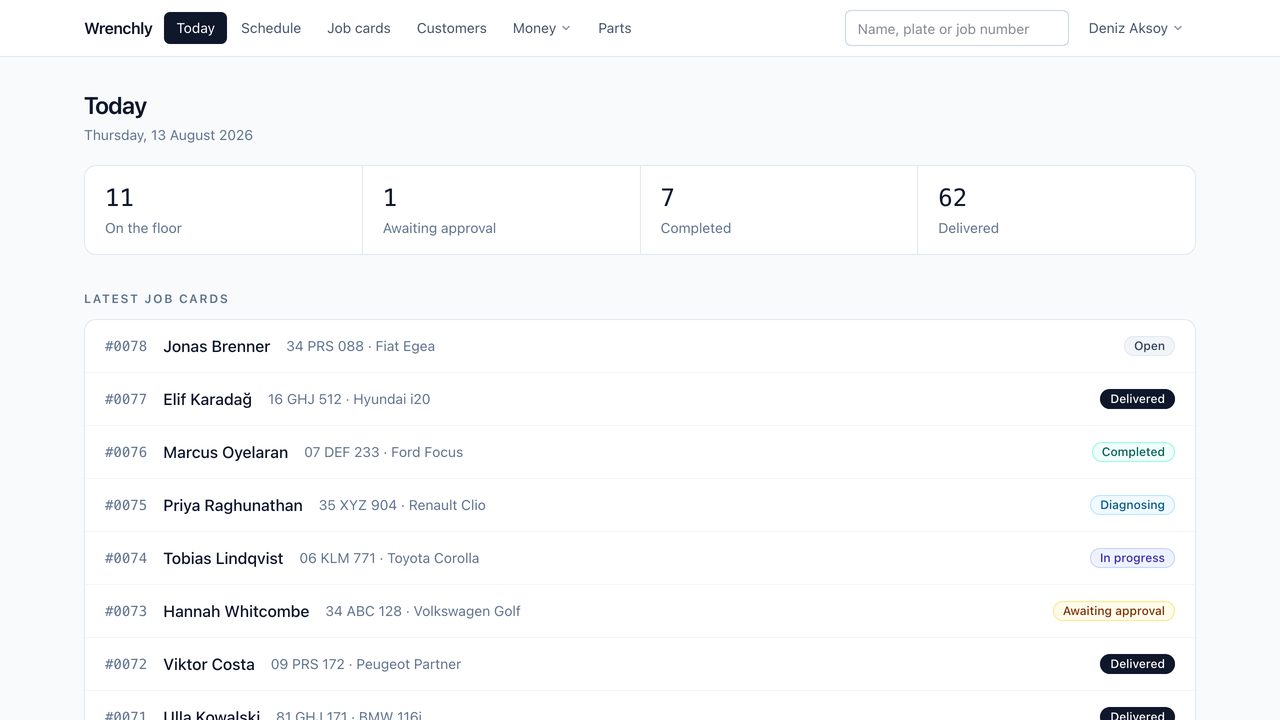Navigate to Customers
This screenshot has height=720, width=1280.
click(452, 28)
